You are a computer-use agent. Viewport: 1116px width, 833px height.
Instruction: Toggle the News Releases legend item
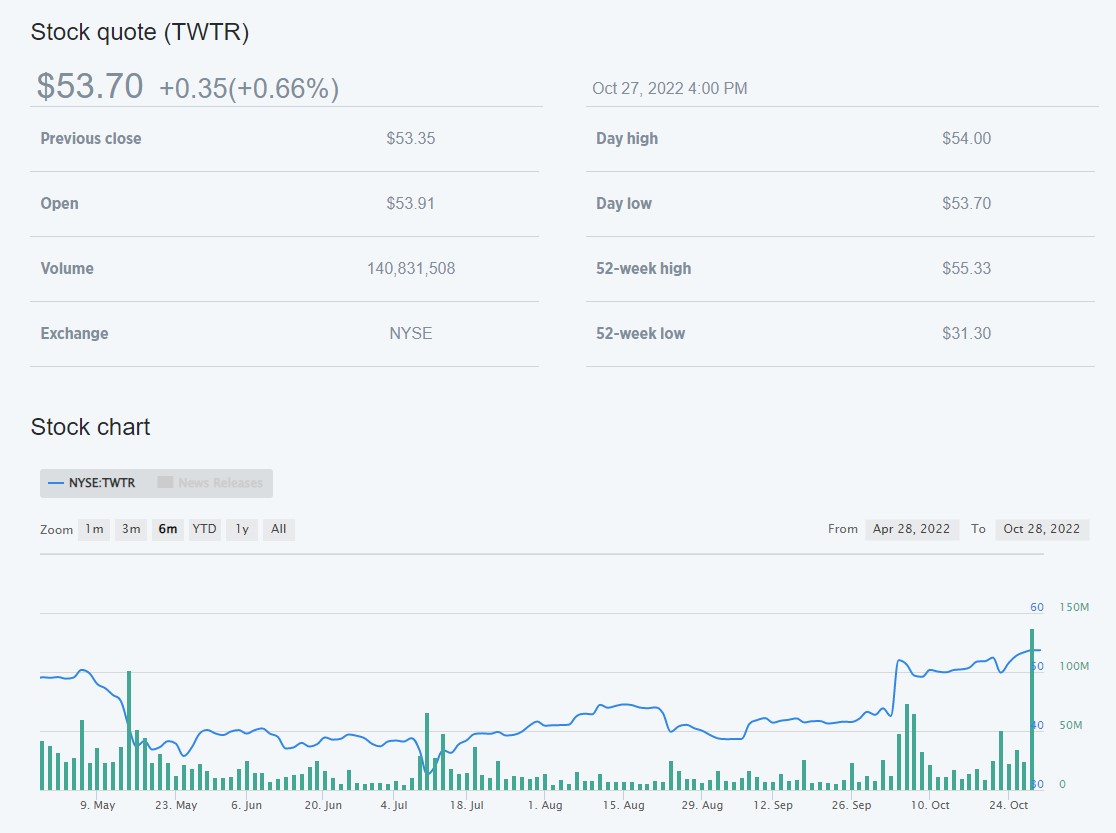tap(210, 483)
